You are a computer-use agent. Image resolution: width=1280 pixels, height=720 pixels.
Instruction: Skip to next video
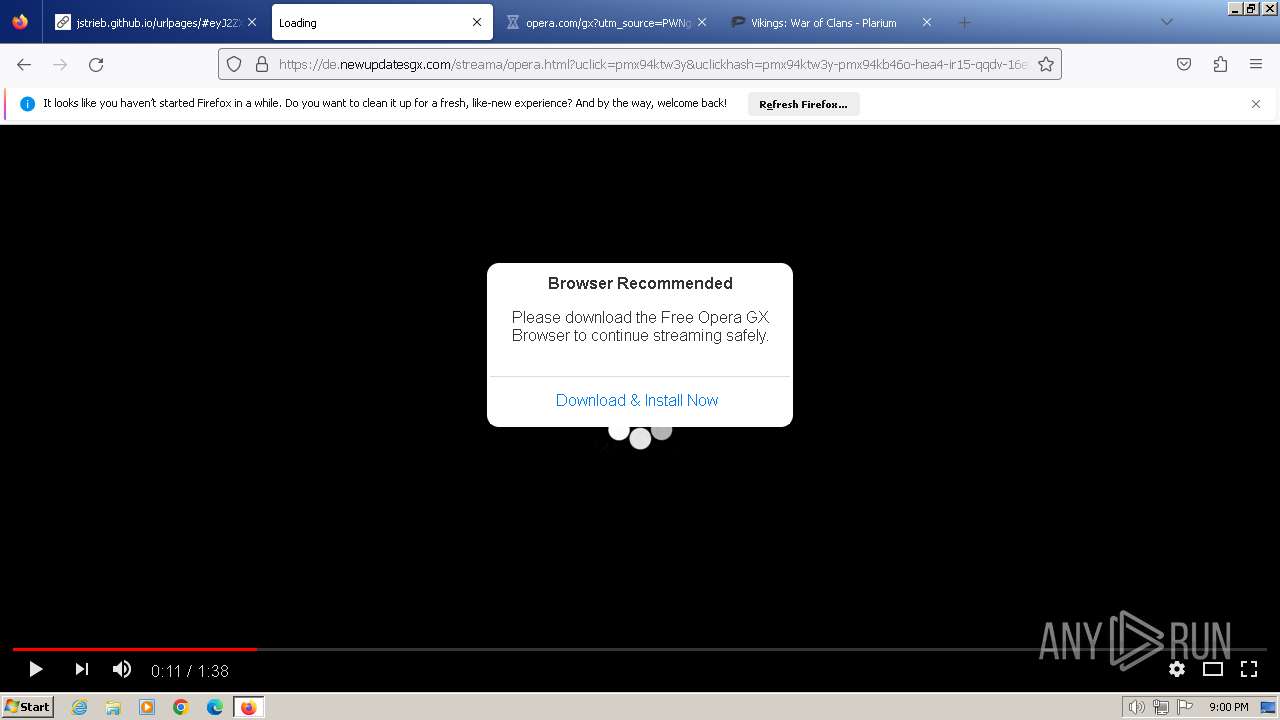[x=82, y=669]
